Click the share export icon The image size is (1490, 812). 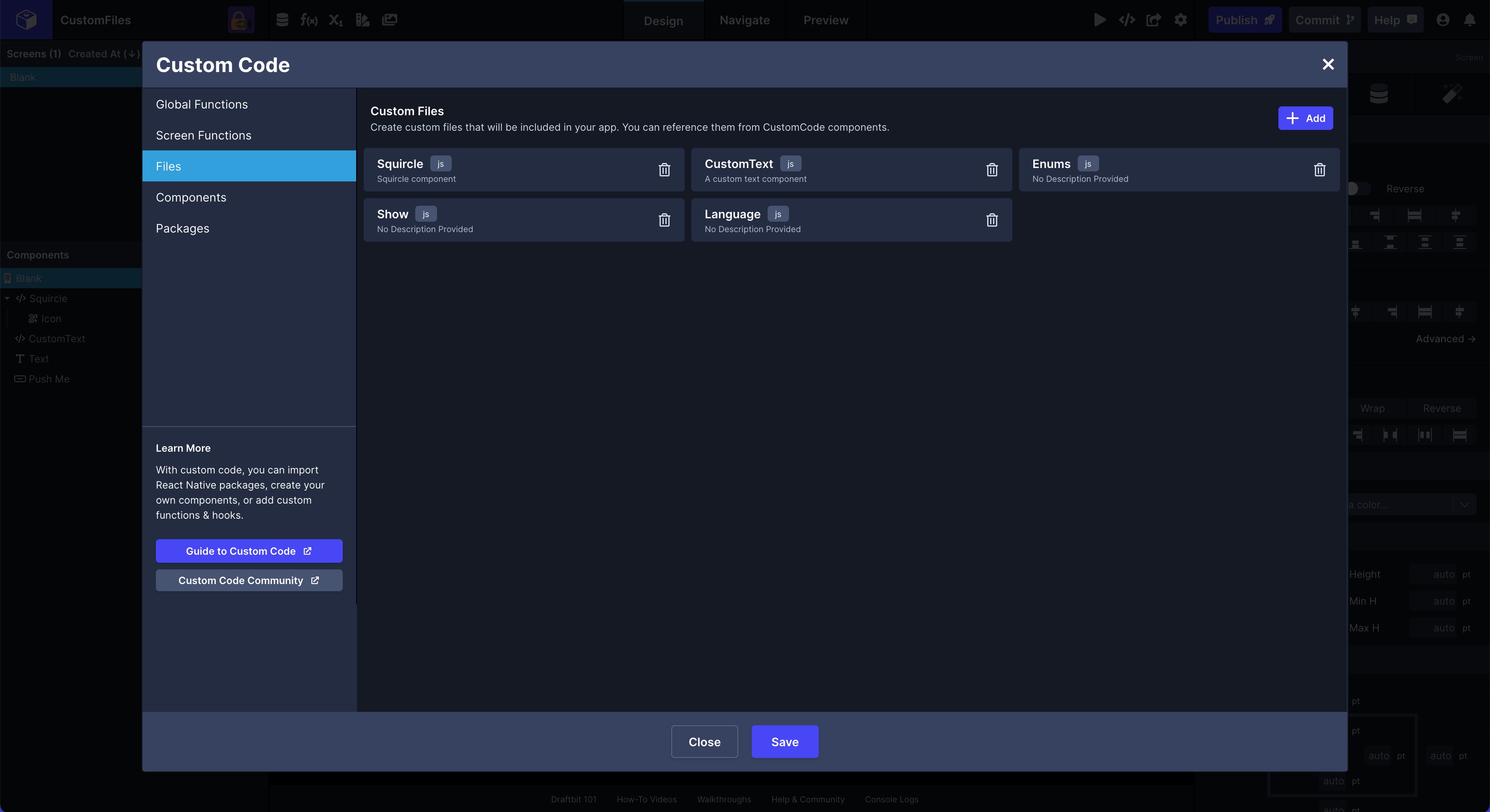pyautogui.click(x=1154, y=20)
